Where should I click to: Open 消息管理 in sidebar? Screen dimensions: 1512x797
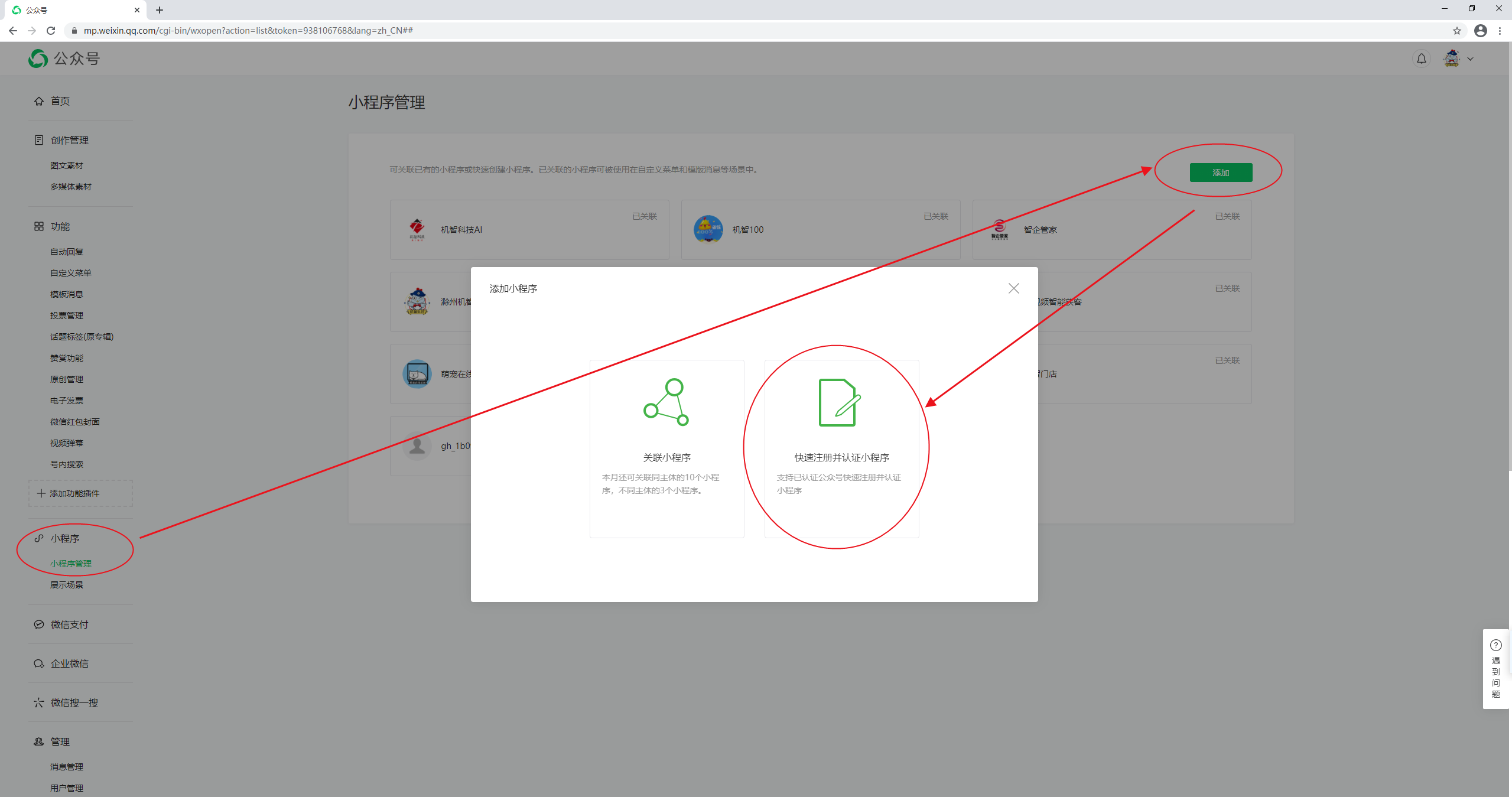coord(67,767)
